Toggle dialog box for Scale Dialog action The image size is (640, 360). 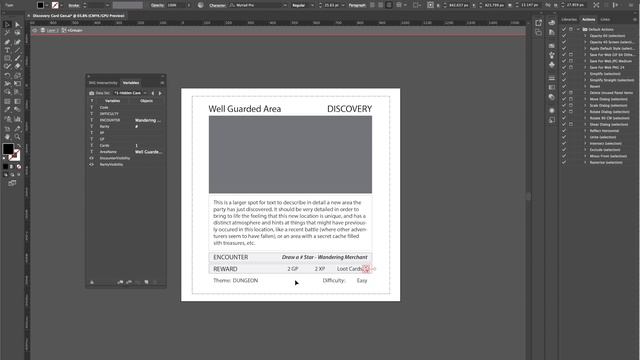(571, 105)
